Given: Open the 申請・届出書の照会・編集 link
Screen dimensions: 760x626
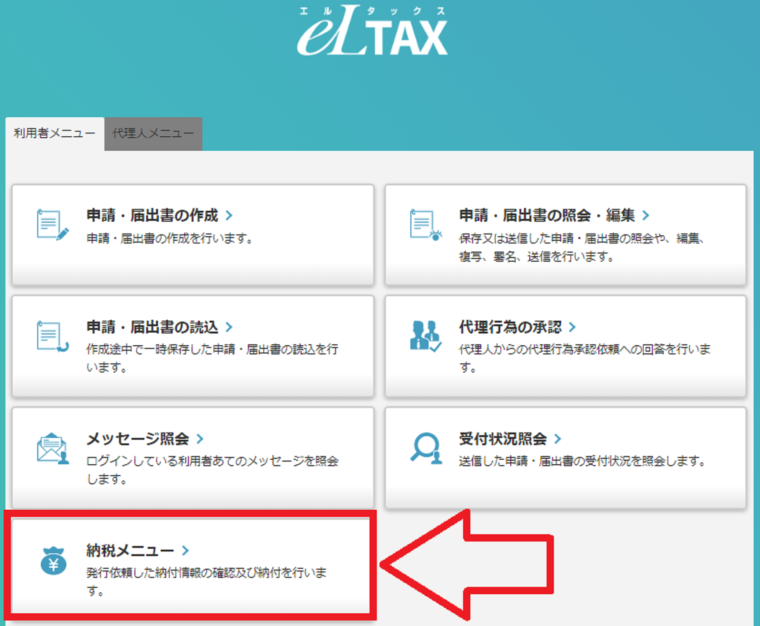Looking at the screenshot, I should pos(547,215).
